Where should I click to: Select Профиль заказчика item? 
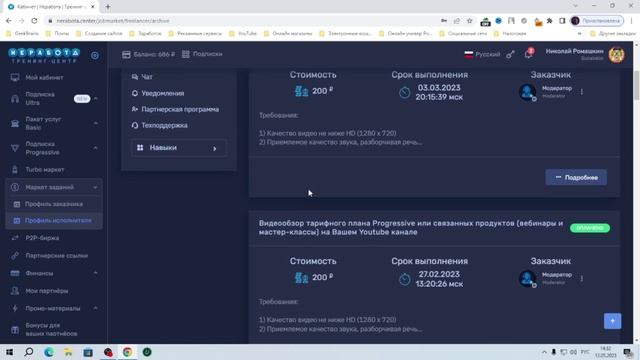click(54, 204)
